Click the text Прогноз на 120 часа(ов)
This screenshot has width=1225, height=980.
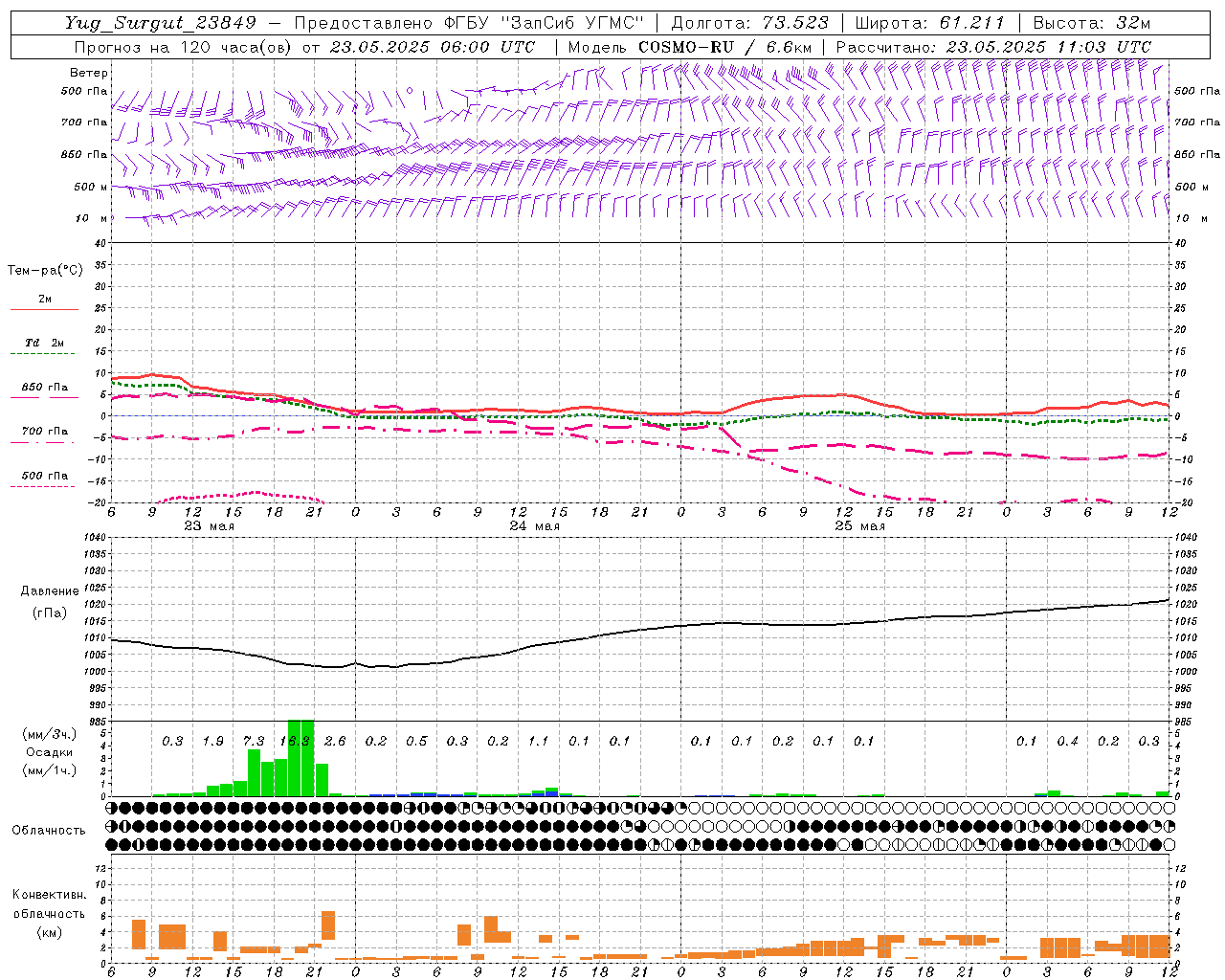click(184, 47)
